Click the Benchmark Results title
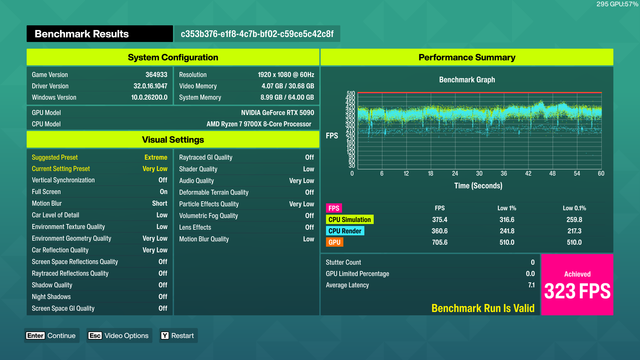 coord(82,34)
